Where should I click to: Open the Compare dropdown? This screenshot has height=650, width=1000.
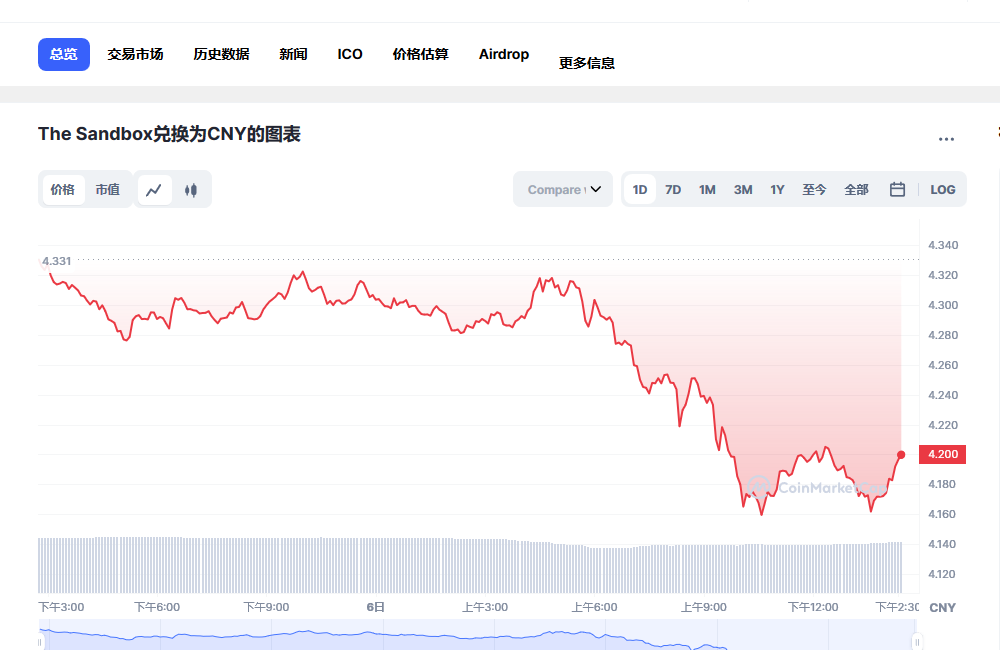[563, 189]
